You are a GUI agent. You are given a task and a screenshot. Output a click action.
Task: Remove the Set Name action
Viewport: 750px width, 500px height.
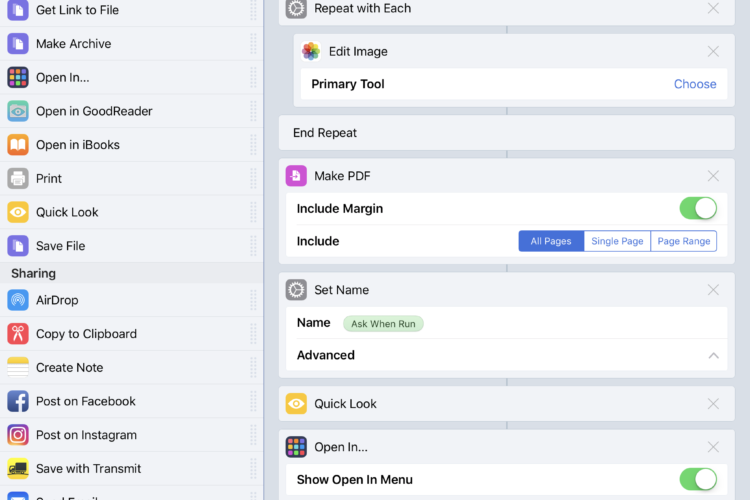point(713,290)
